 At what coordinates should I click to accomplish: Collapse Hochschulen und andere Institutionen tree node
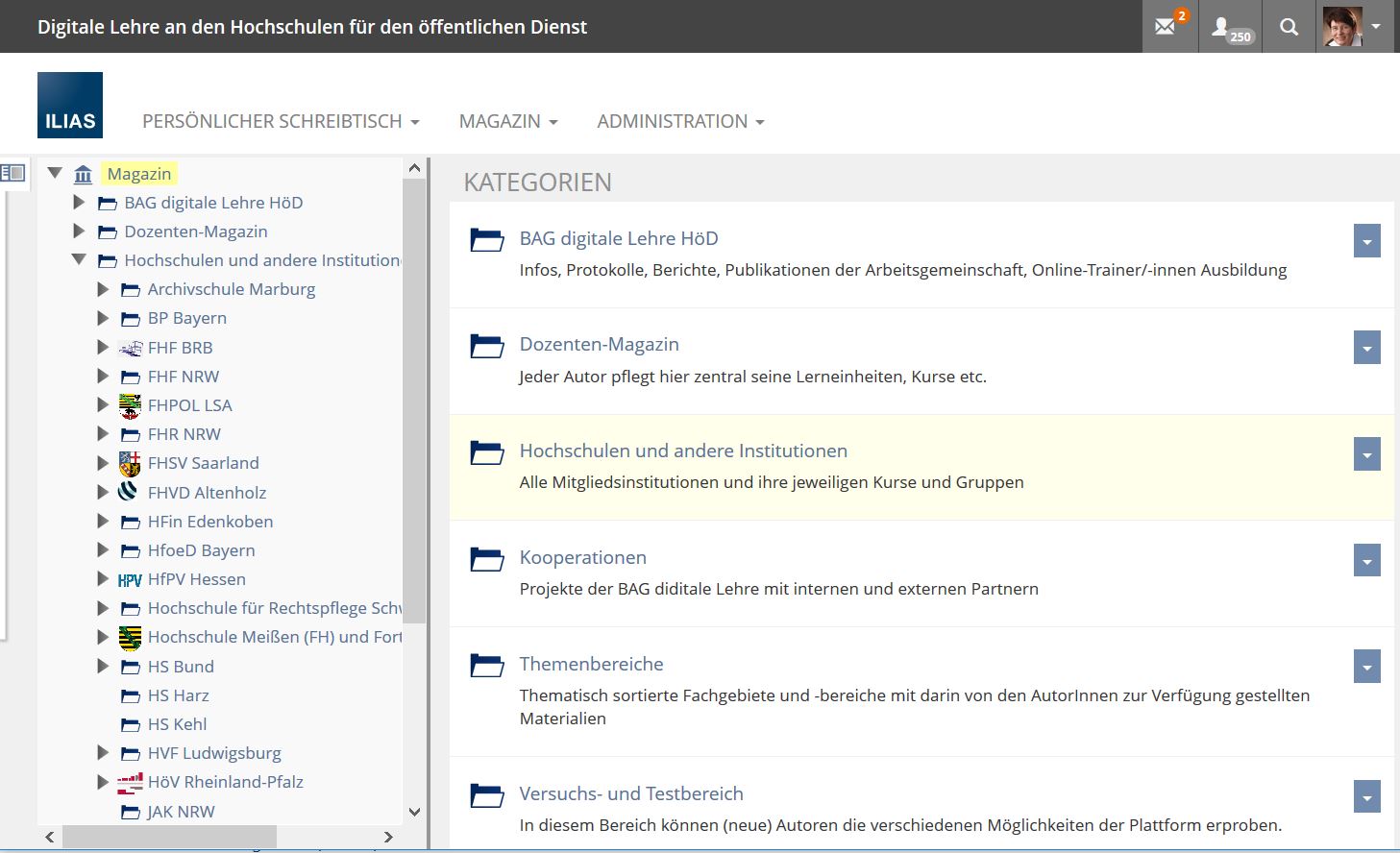pos(79,260)
